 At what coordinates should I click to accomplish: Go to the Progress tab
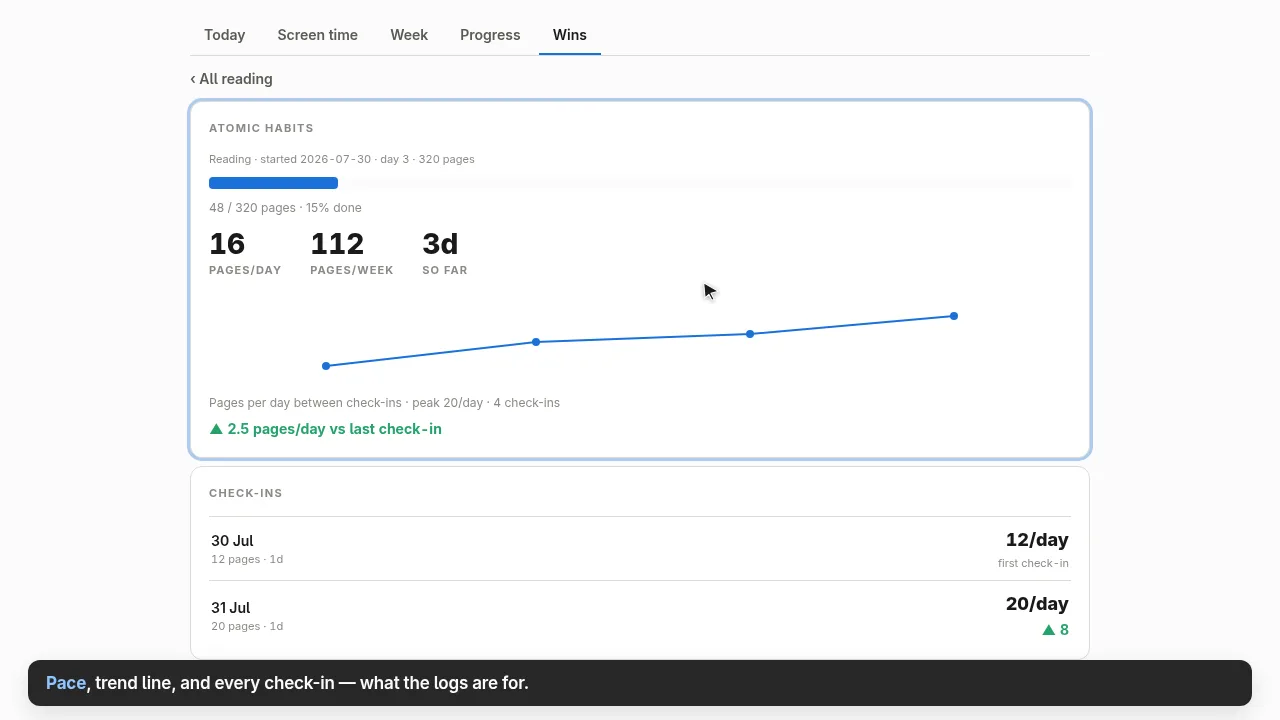click(490, 35)
